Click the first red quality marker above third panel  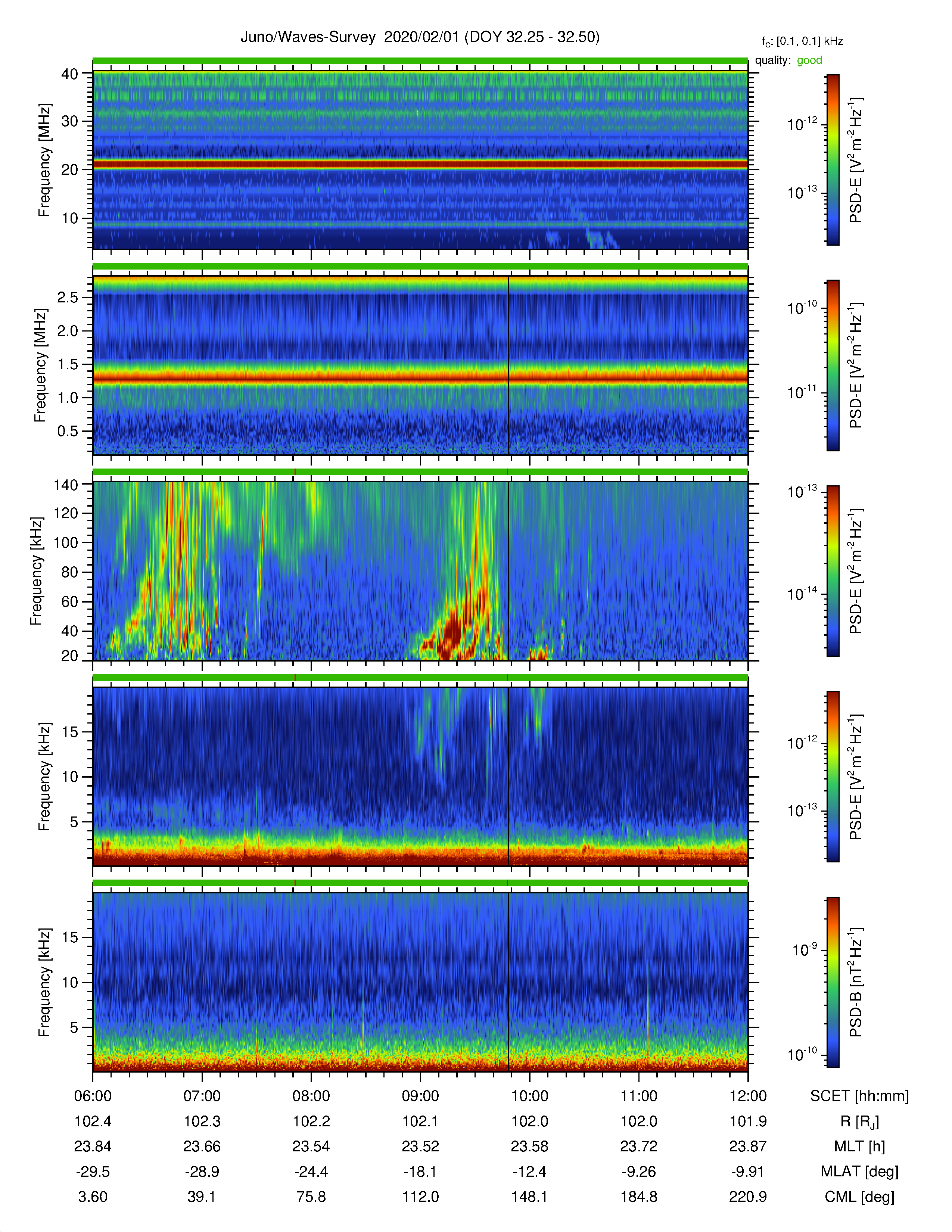tap(295, 472)
